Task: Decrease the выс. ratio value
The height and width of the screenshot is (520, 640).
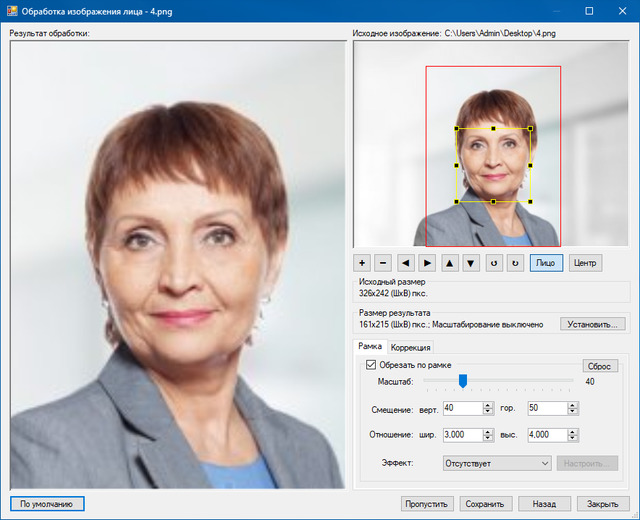Action: 573,438
